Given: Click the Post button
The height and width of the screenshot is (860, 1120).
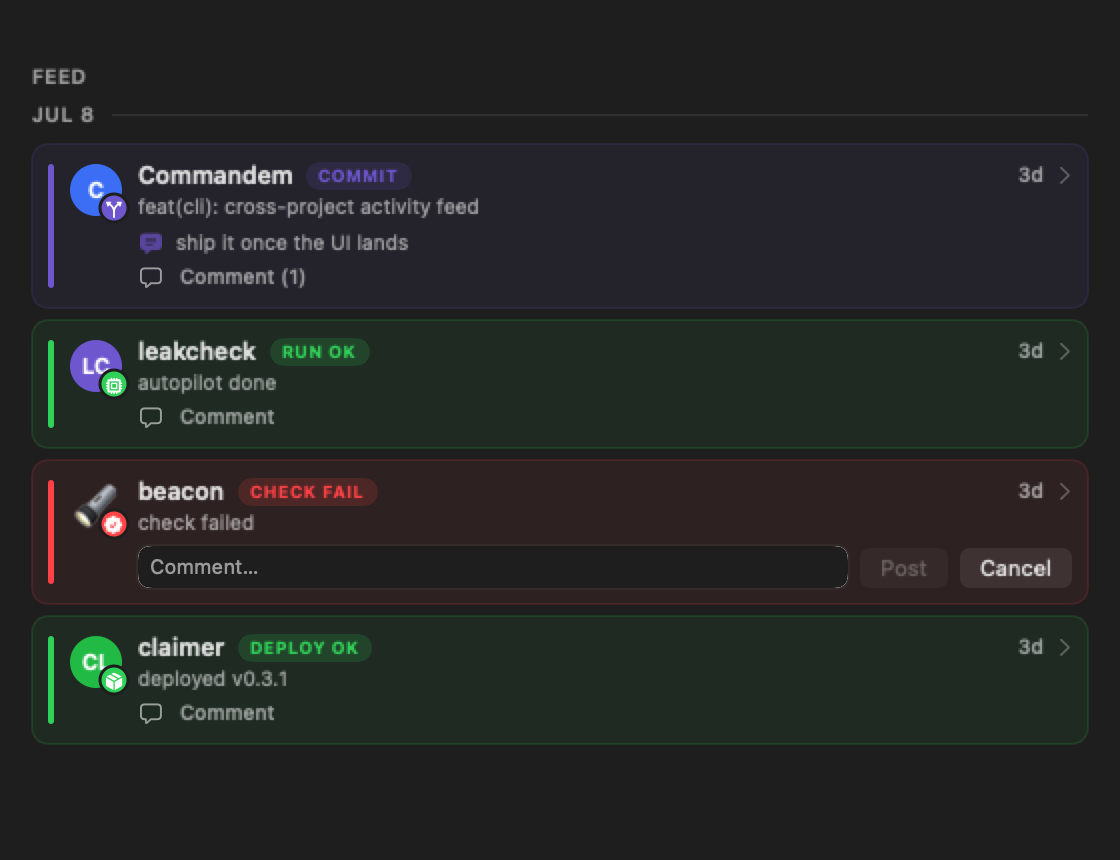Looking at the screenshot, I should pyautogui.click(x=904, y=568).
